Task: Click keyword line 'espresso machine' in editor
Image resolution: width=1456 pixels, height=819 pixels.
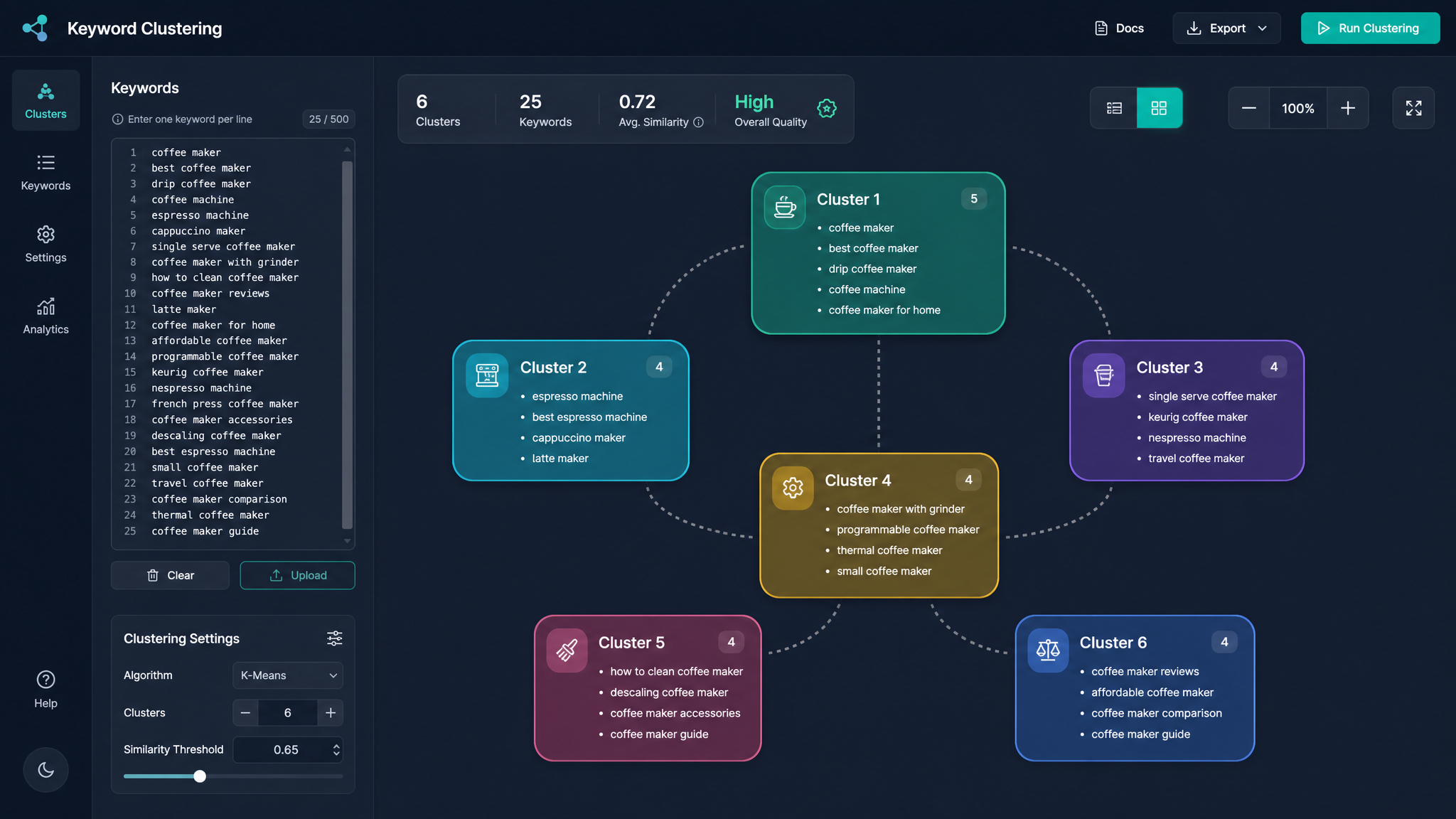Action: tap(200, 215)
